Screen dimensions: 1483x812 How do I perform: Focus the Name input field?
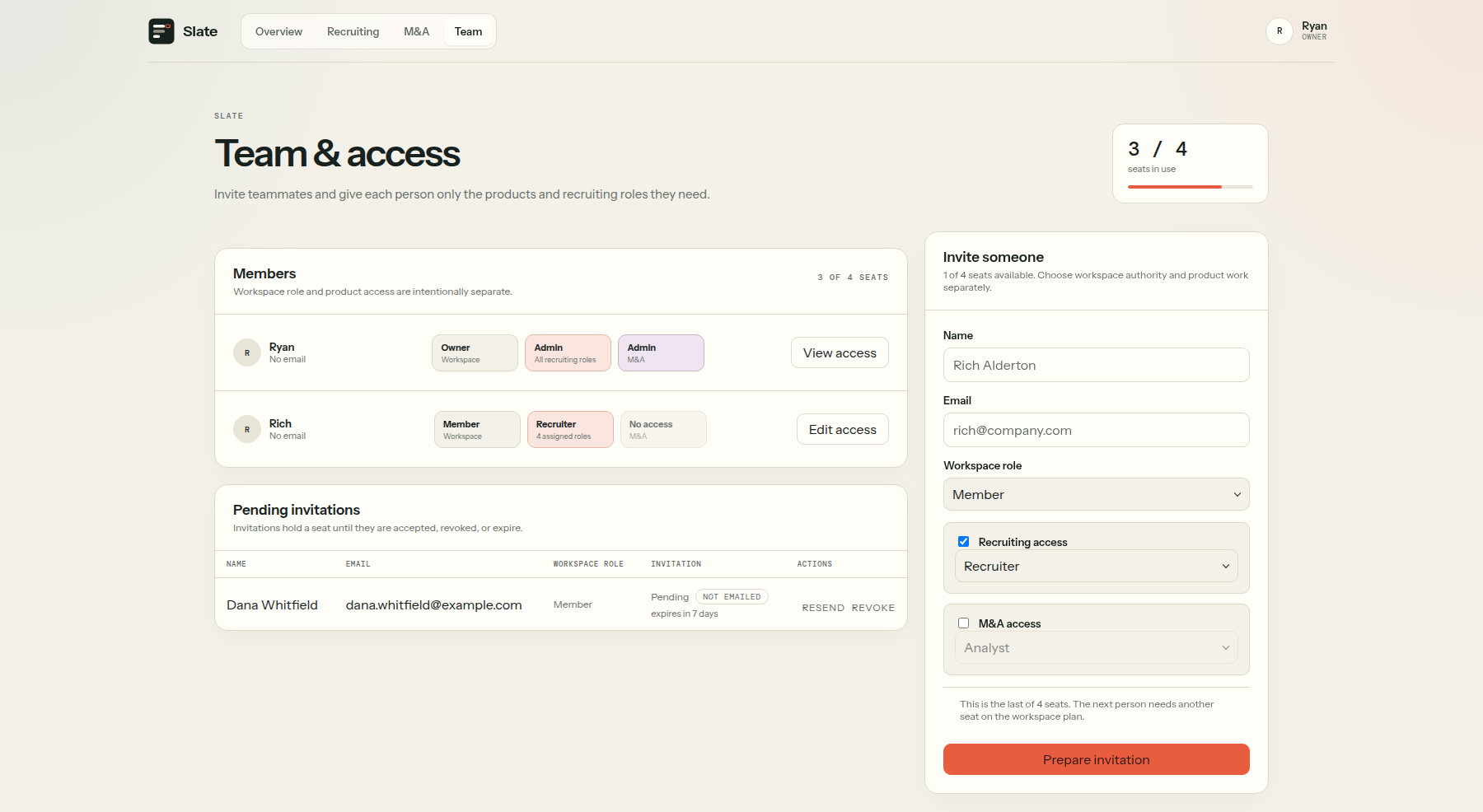tap(1096, 365)
